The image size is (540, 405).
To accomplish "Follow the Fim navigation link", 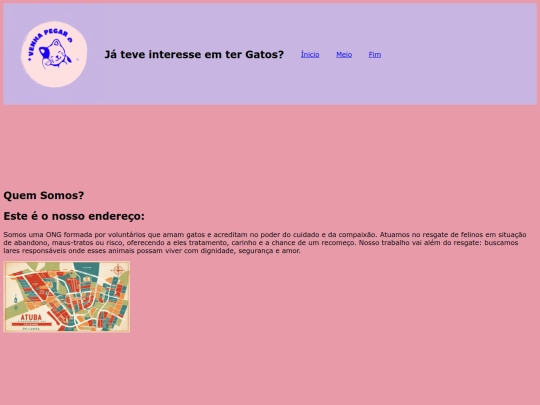I will click(375, 54).
